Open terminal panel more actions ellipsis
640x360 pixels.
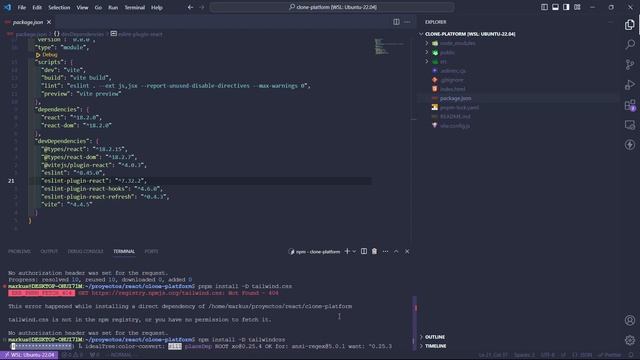click(385, 251)
